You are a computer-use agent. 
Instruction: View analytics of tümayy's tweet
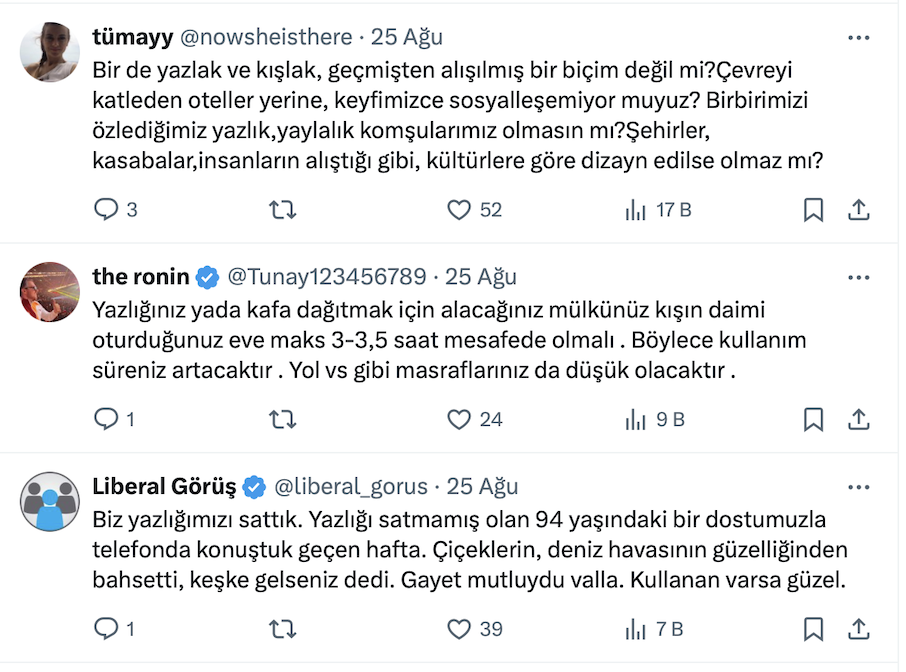coord(635,209)
